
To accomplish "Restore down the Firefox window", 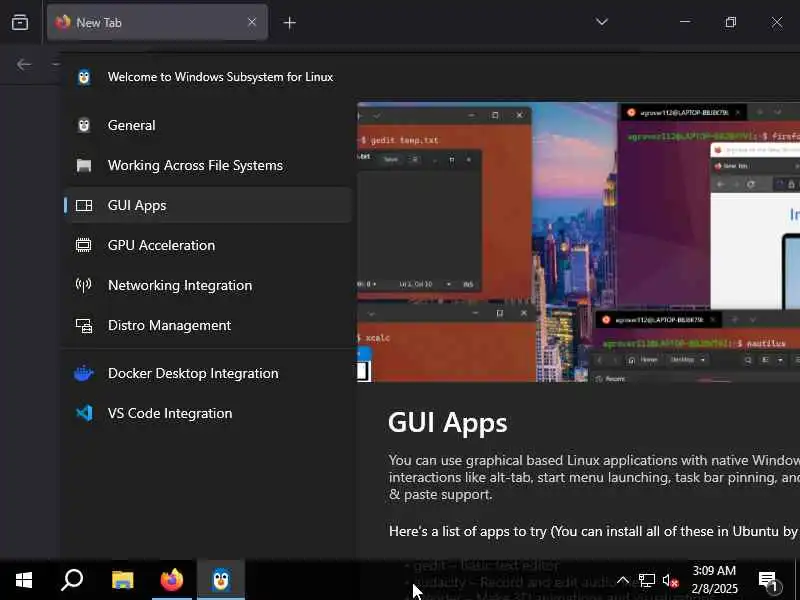I will [x=731, y=22].
